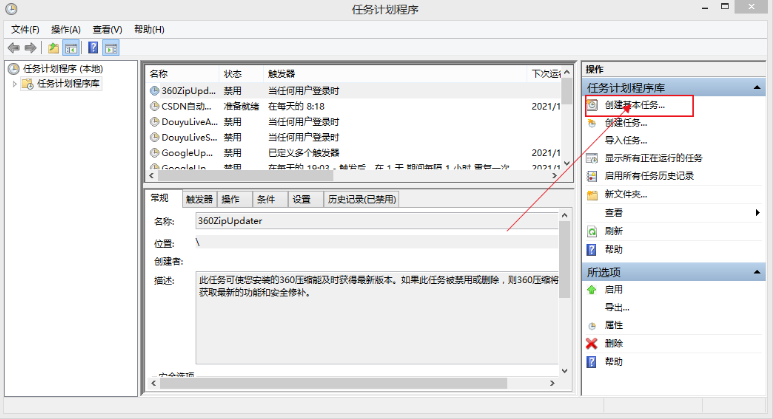Select the 任务计划程序 (本地) tree root
This screenshot has height=419, width=773.
point(63,69)
